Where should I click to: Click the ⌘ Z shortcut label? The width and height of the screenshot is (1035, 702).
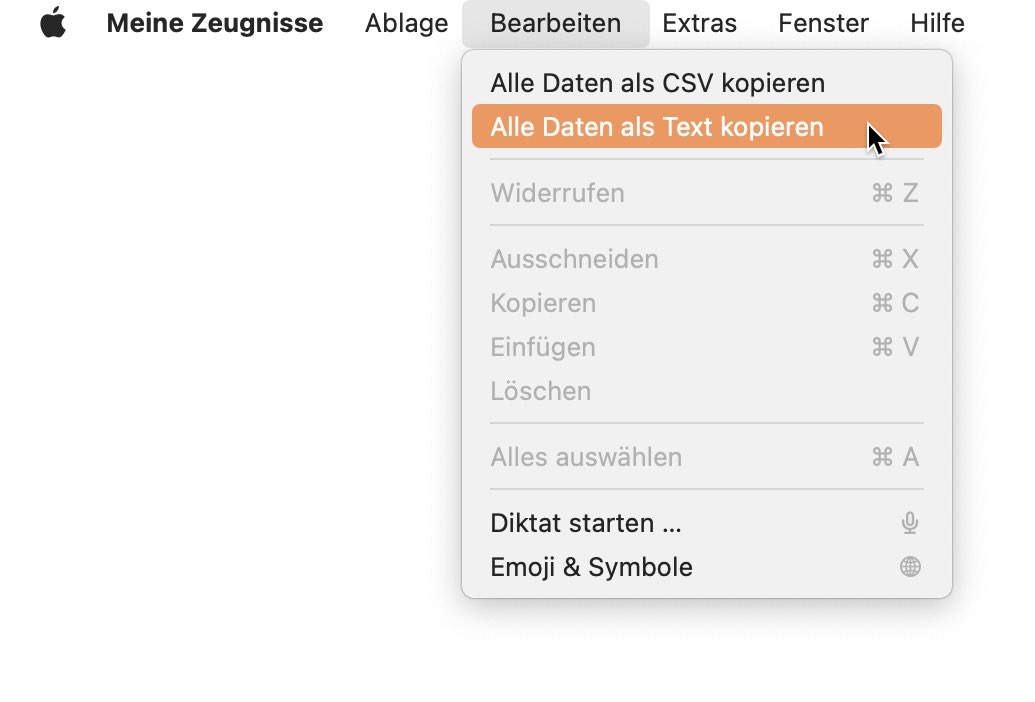point(895,193)
